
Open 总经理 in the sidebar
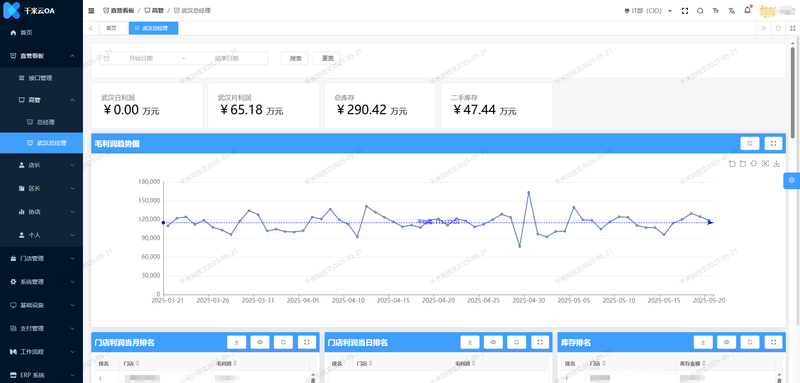click(x=41, y=122)
